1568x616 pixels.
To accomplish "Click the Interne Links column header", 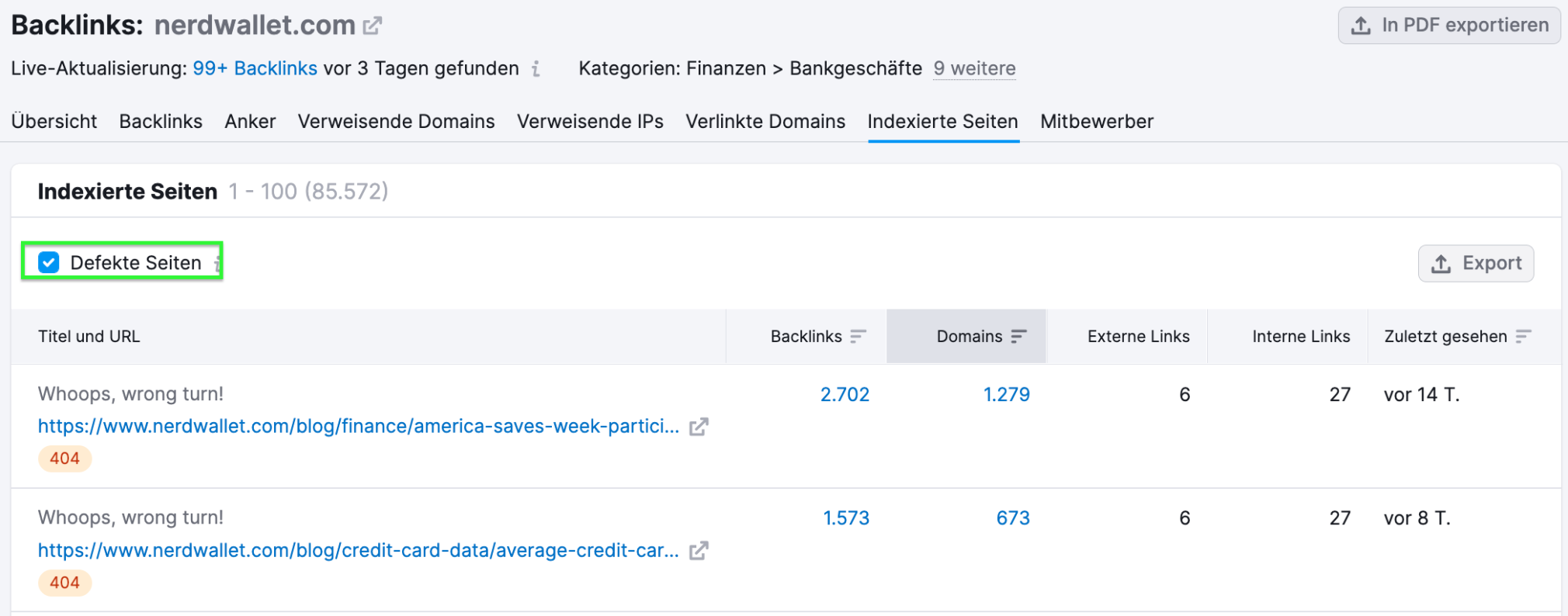I will click(1301, 337).
